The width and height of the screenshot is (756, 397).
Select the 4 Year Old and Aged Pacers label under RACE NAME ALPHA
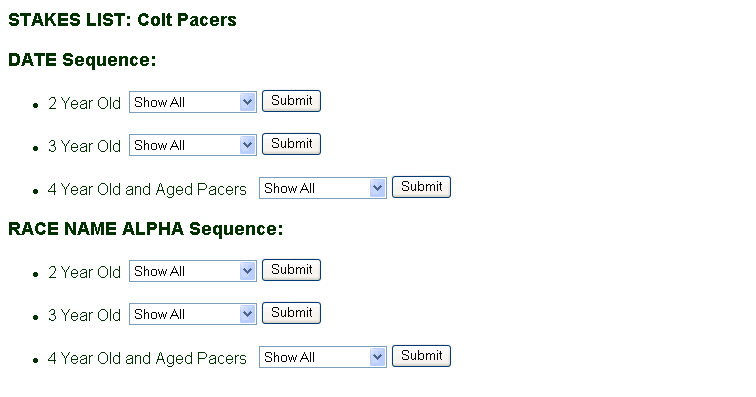coord(147,358)
